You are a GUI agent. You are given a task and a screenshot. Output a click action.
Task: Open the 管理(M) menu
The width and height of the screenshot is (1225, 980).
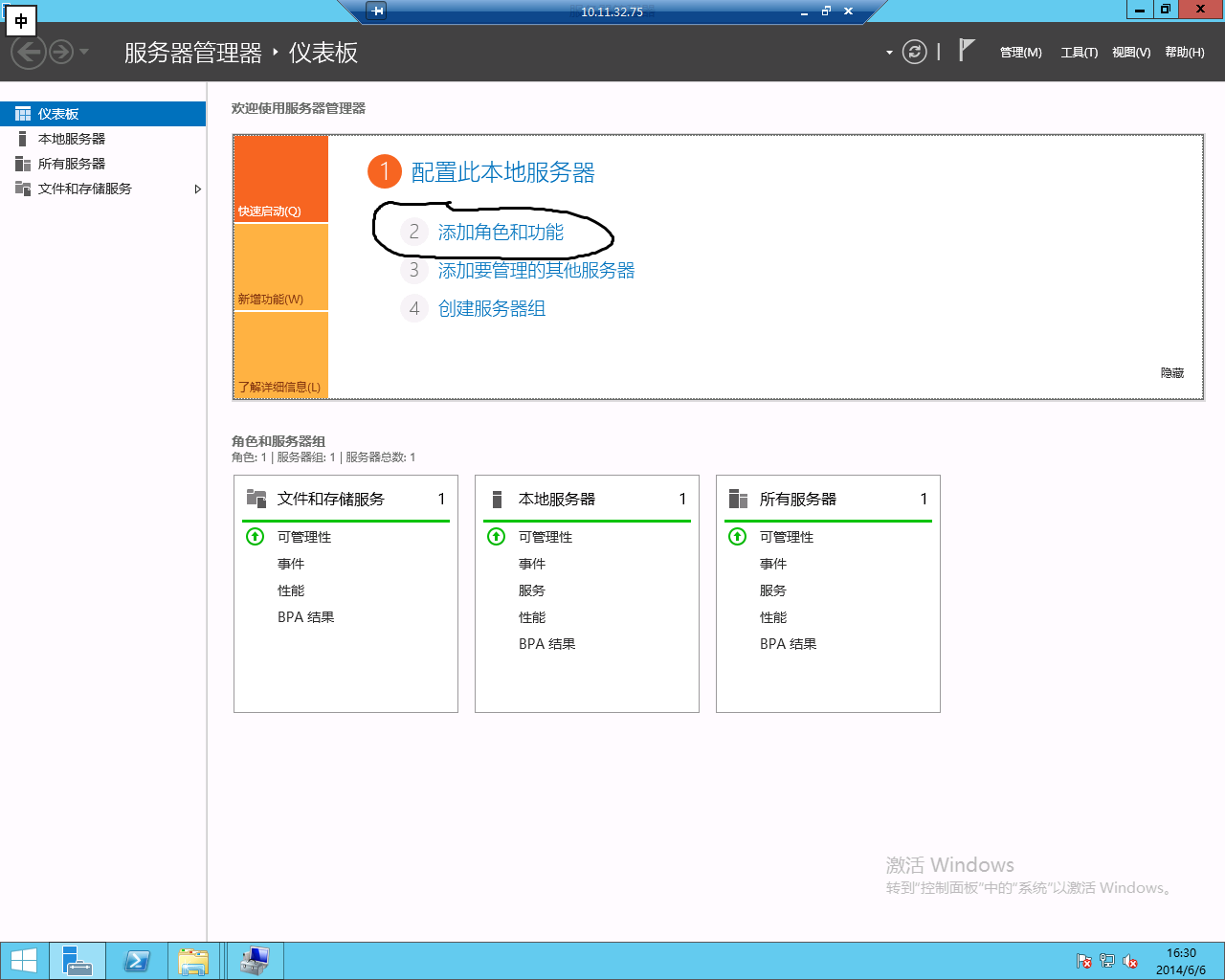(x=1020, y=53)
